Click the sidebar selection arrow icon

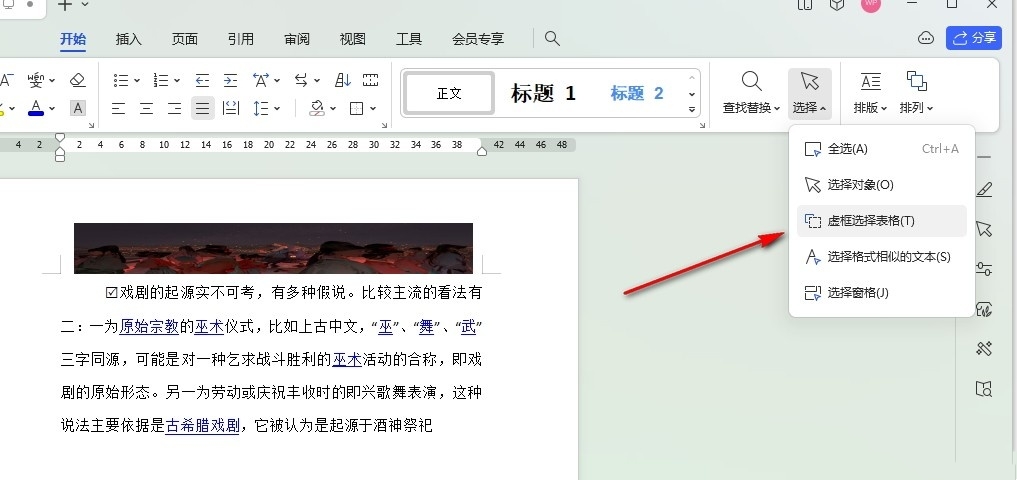[x=984, y=229]
